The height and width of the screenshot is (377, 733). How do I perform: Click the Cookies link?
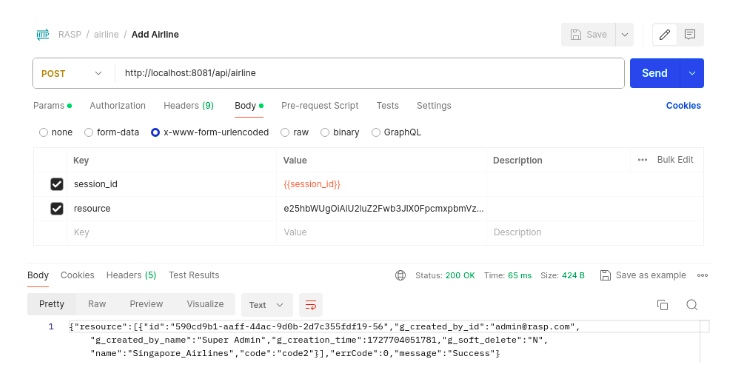point(683,106)
